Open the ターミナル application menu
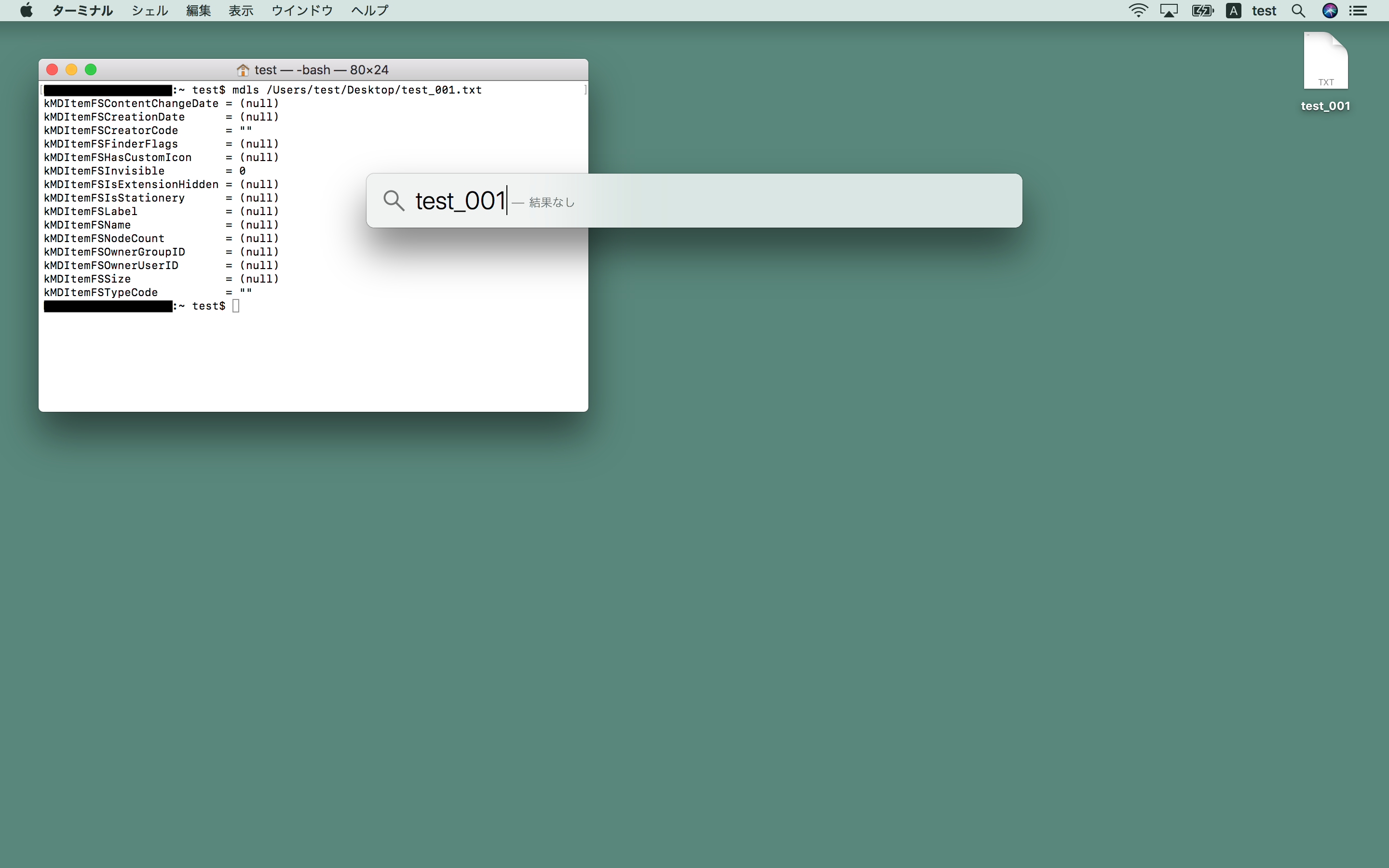Viewport: 1389px width, 868px height. 82,10
